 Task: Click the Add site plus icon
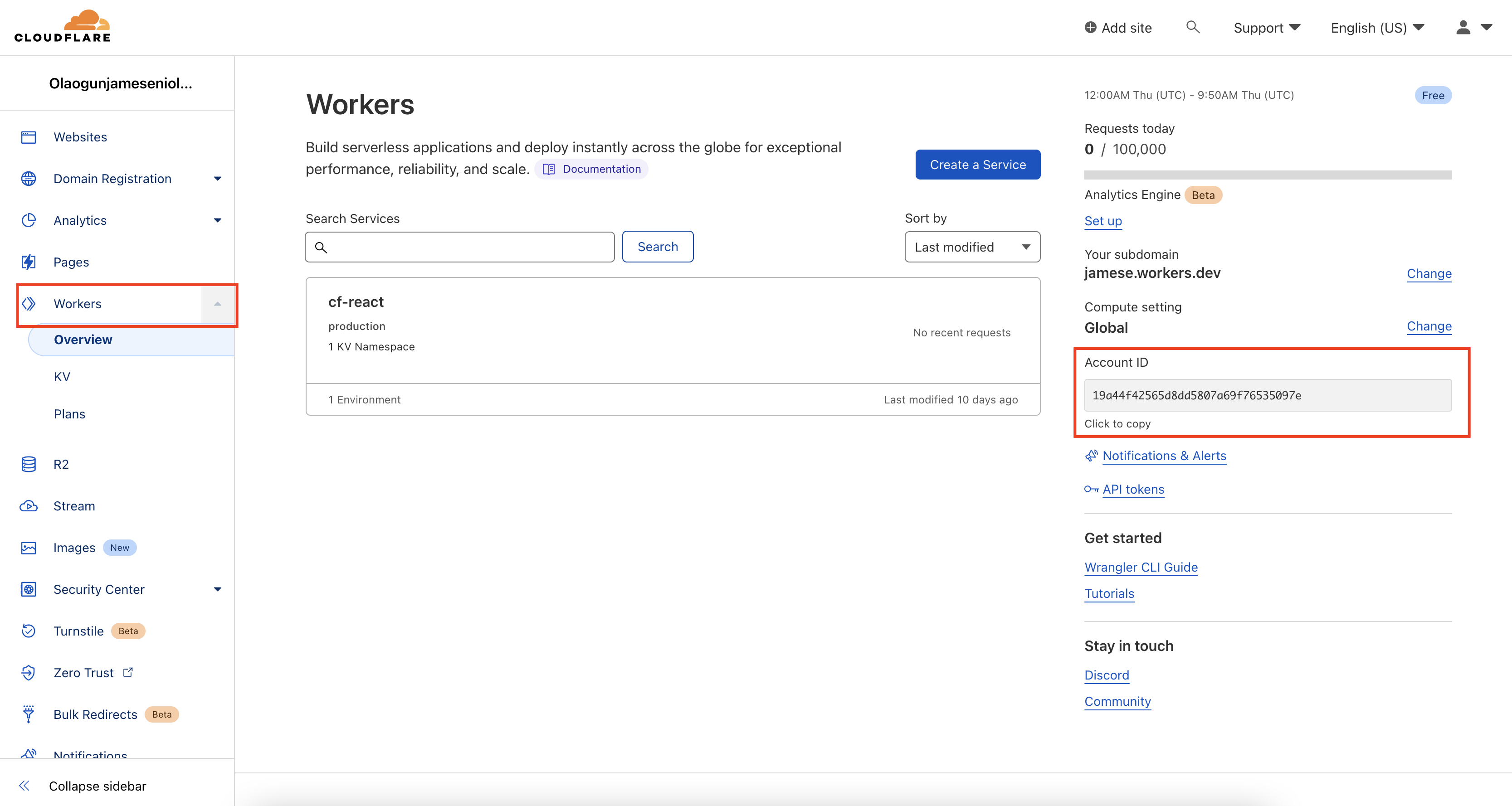tap(1090, 28)
